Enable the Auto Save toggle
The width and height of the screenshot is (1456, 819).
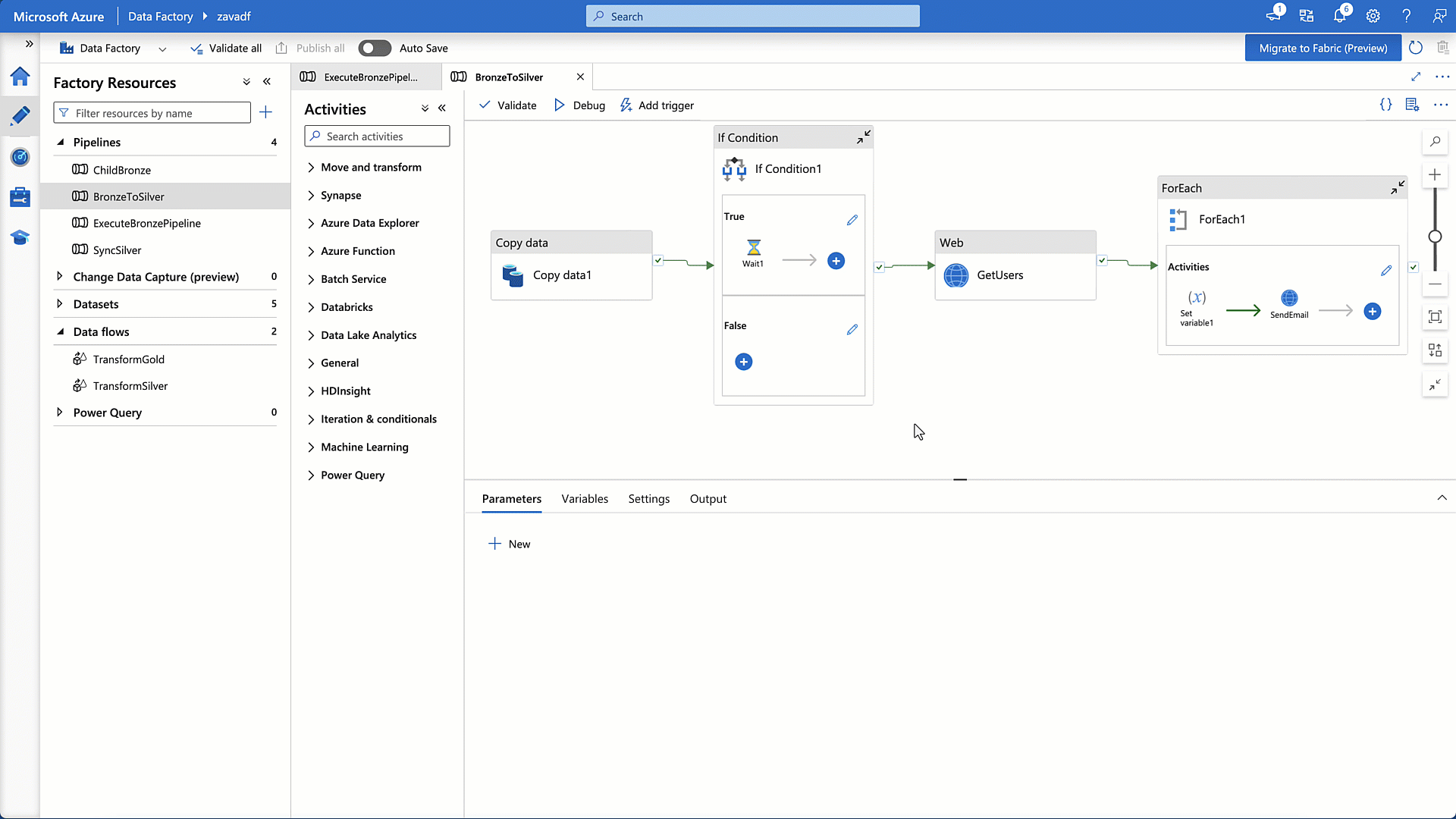375,48
